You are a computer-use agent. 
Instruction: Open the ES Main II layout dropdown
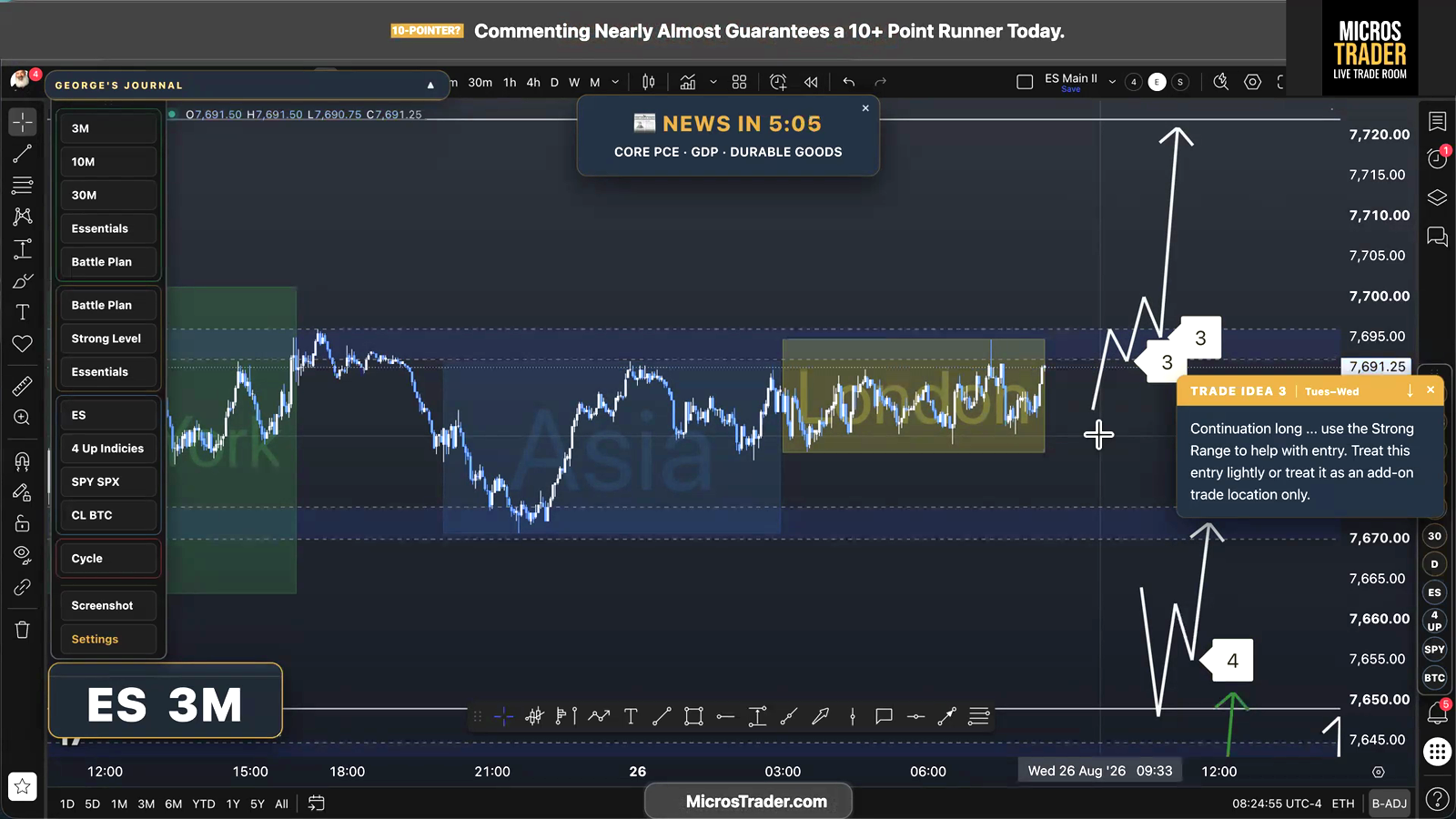click(1112, 82)
